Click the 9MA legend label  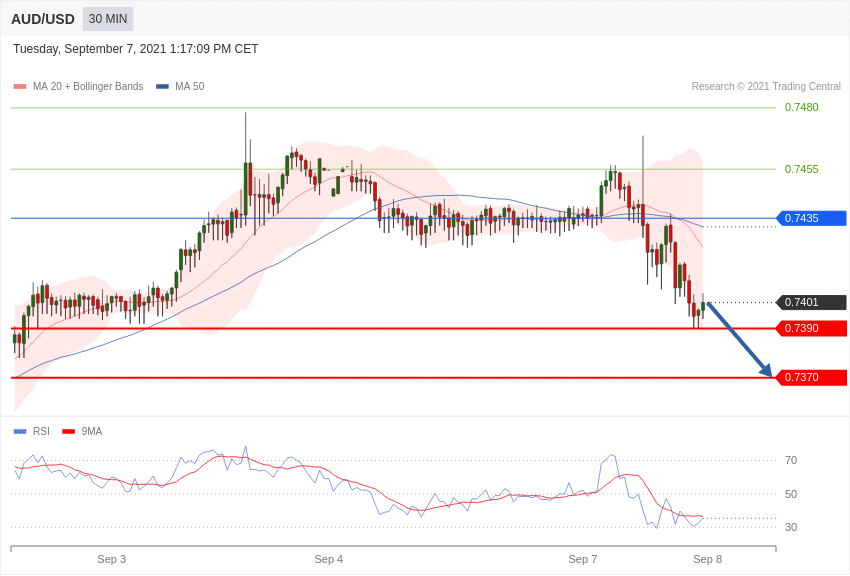[92, 431]
